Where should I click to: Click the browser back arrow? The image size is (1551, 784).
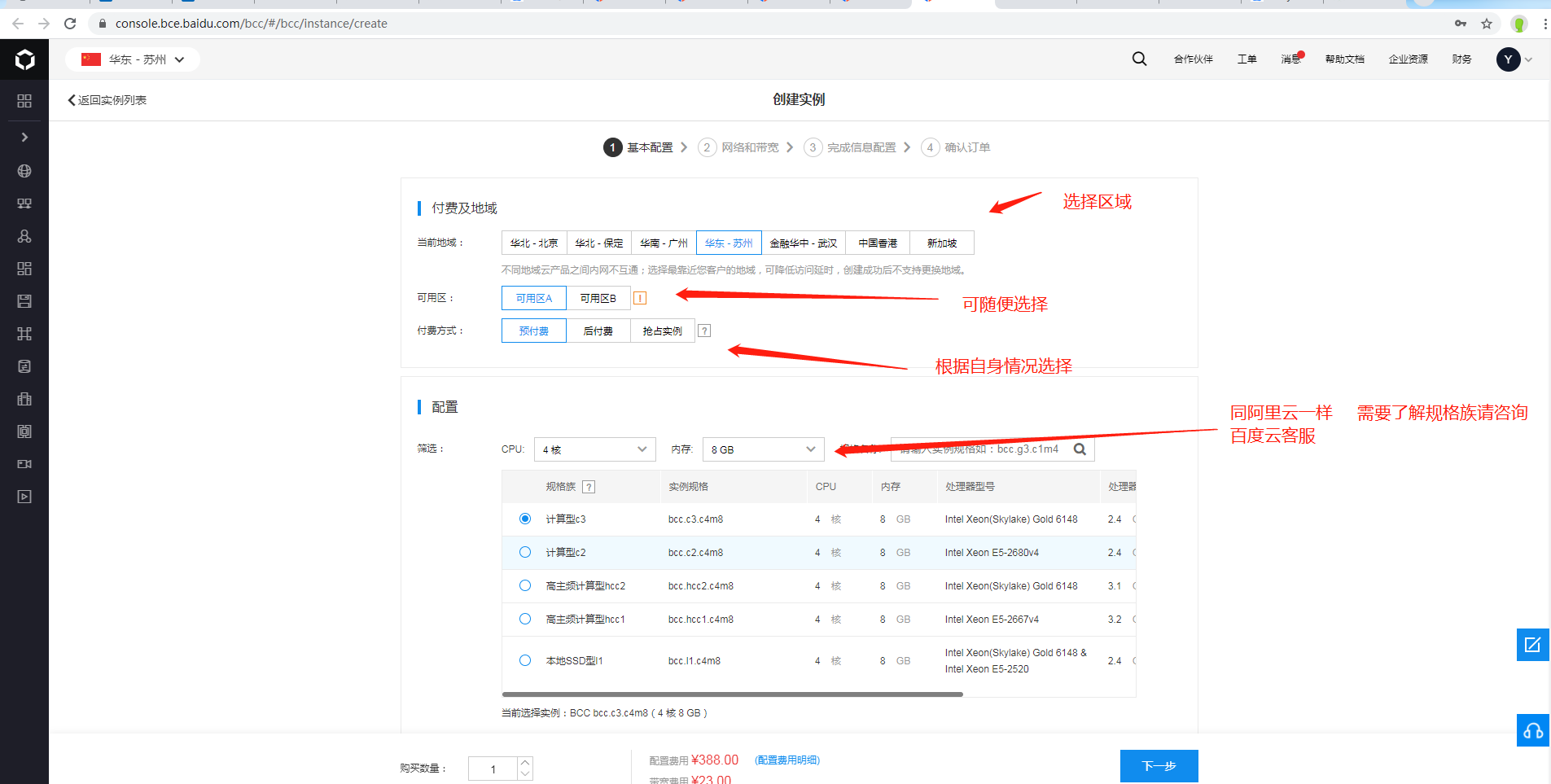pyautogui.click(x=18, y=24)
